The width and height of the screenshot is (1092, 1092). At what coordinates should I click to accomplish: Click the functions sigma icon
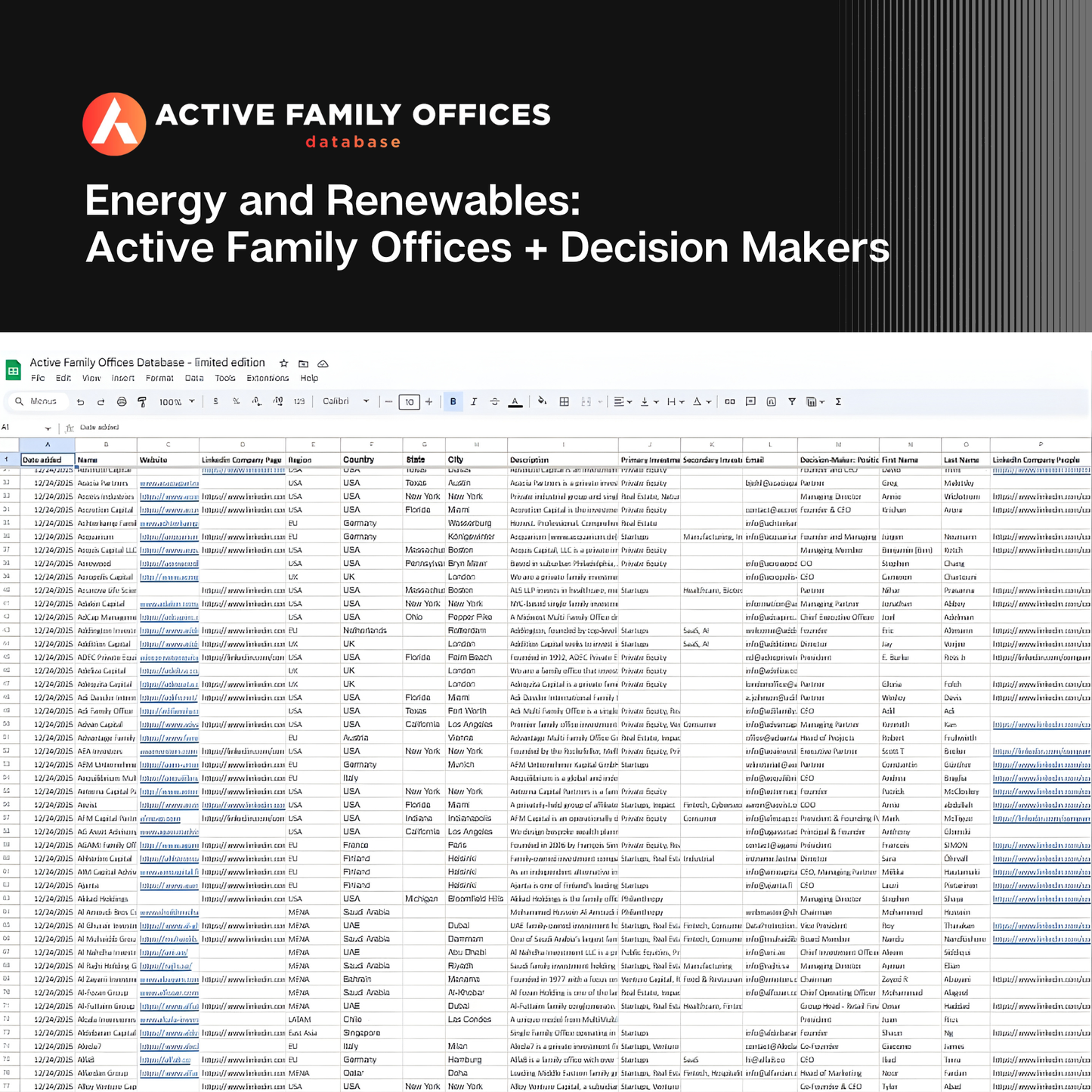point(839,401)
